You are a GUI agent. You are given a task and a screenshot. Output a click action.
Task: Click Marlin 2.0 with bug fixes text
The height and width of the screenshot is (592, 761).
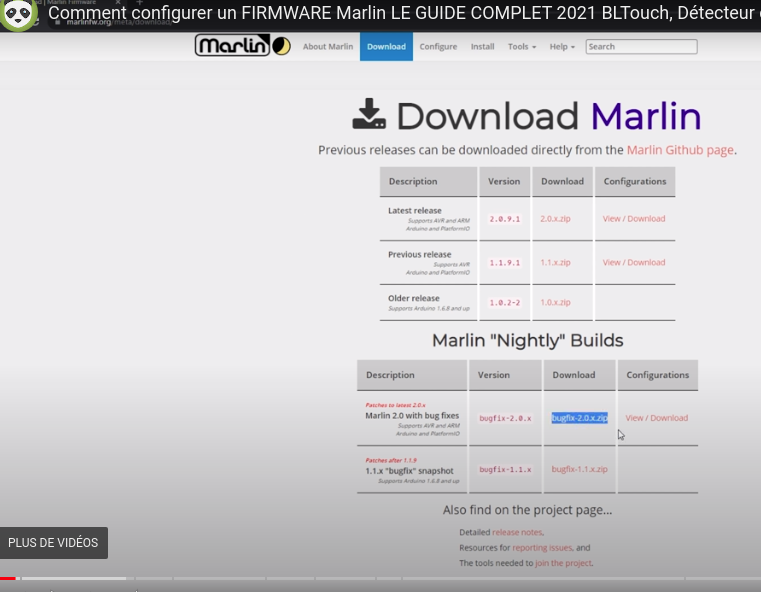[412, 415]
